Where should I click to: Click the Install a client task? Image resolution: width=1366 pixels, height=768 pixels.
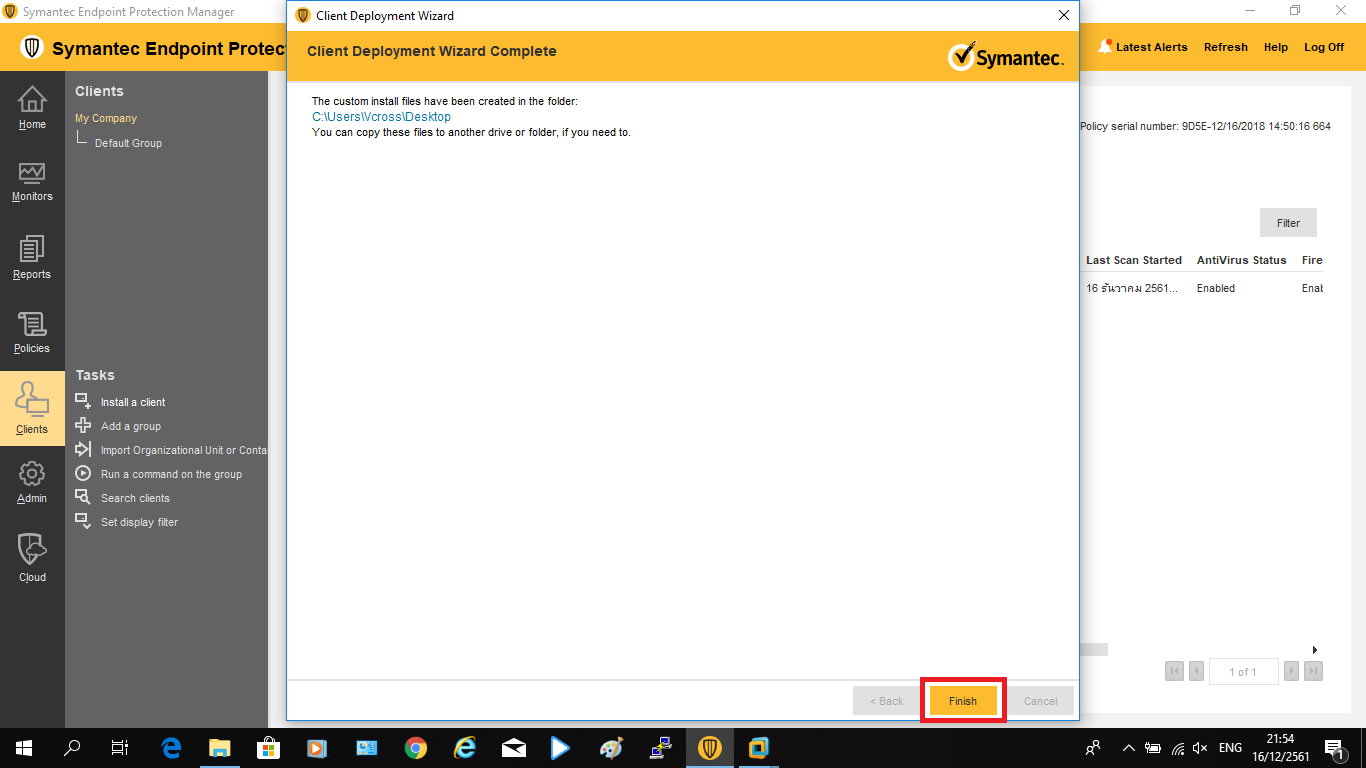pos(132,402)
